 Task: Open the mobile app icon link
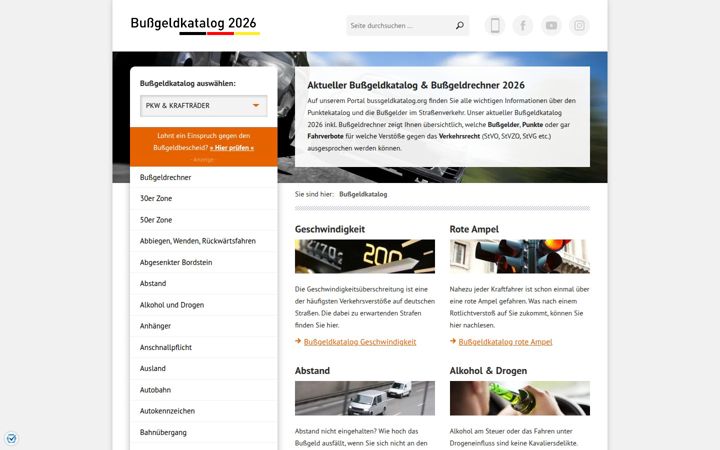coord(495,26)
